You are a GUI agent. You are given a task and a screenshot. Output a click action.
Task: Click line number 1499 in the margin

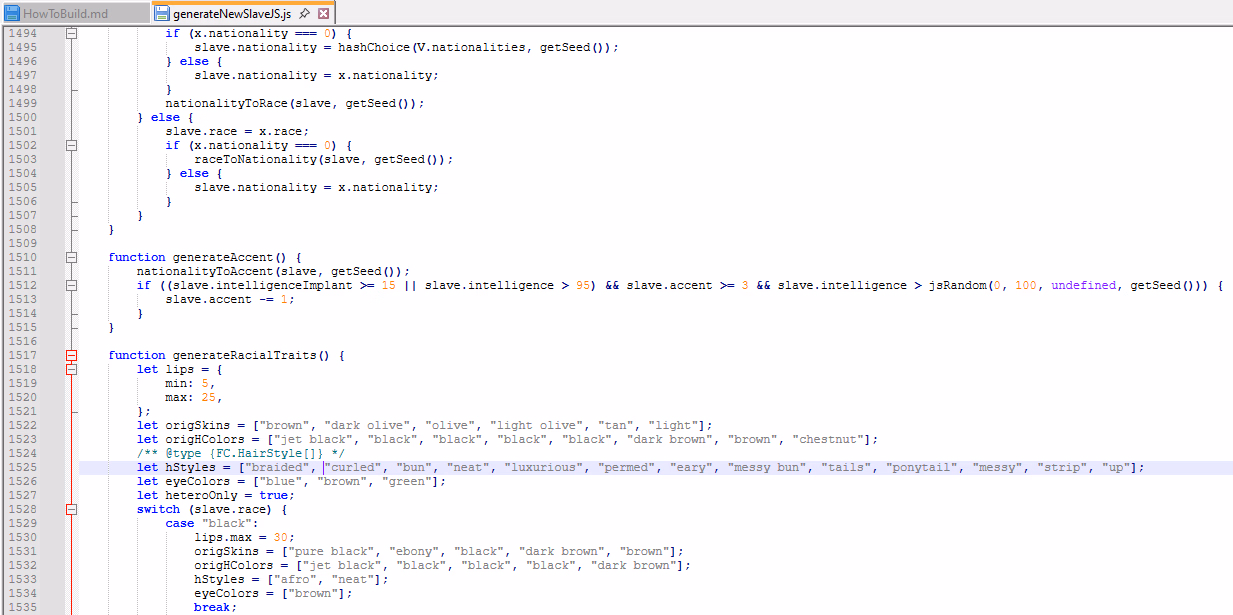[21, 103]
